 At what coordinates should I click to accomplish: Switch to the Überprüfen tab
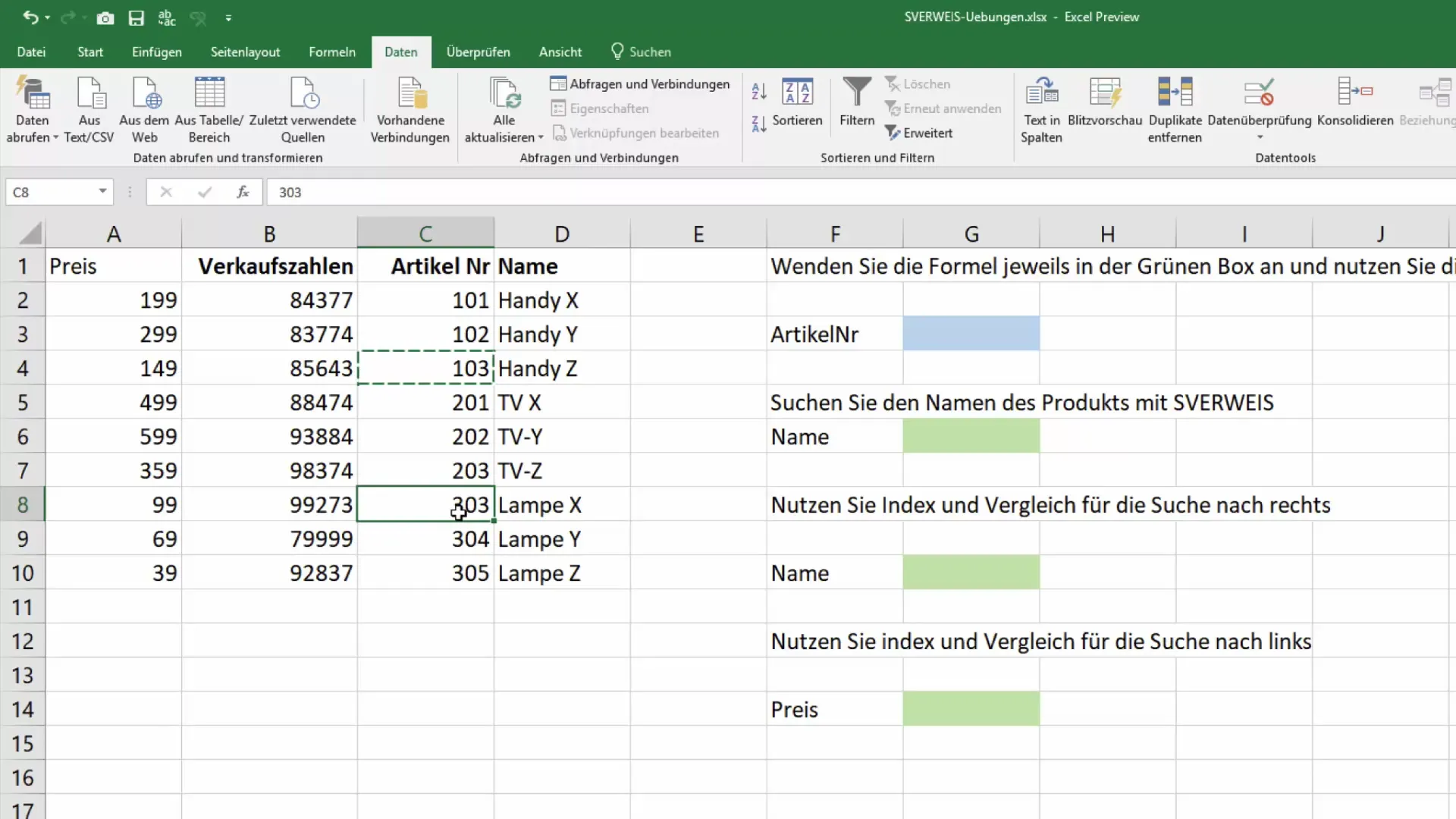tap(479, 52)
